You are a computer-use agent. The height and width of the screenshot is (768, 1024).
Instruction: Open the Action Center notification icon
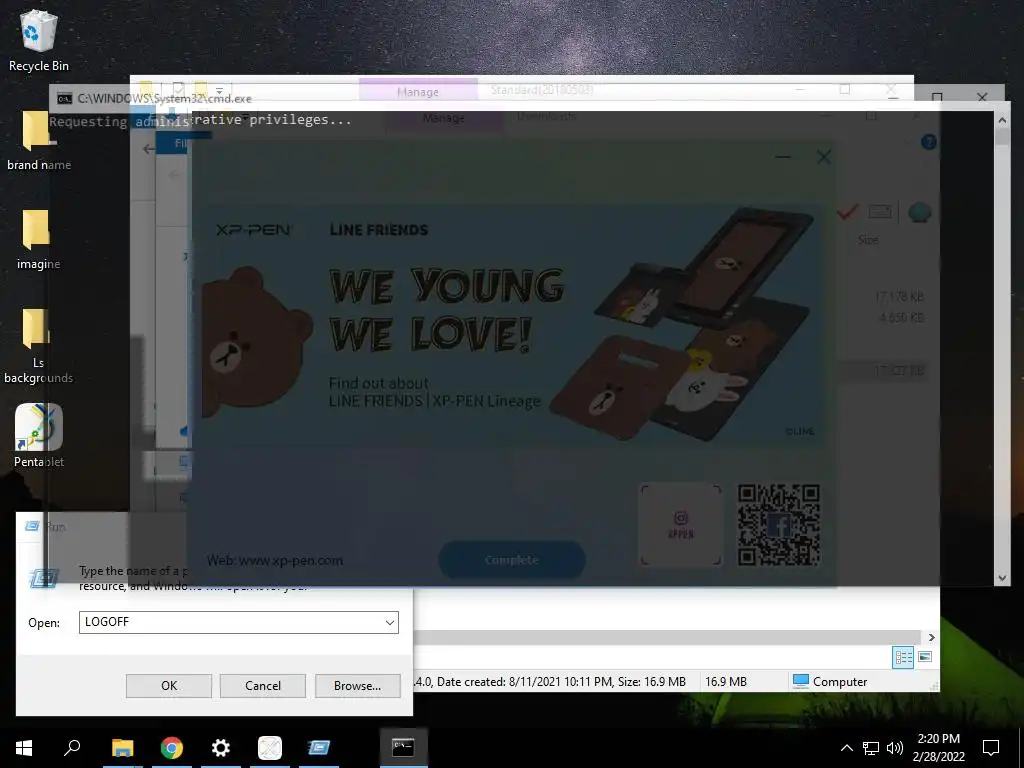[991, 748]
